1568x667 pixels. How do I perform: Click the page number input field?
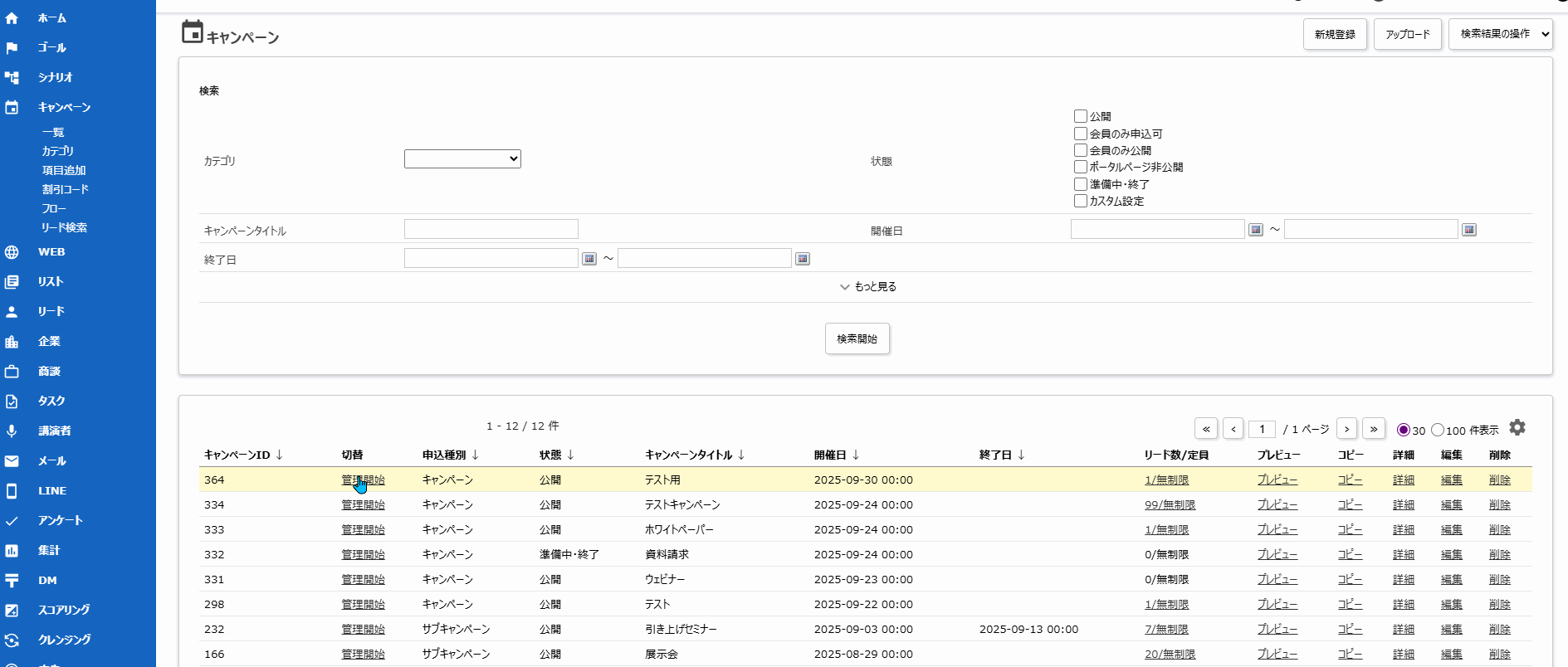(x=1262, y=429)
